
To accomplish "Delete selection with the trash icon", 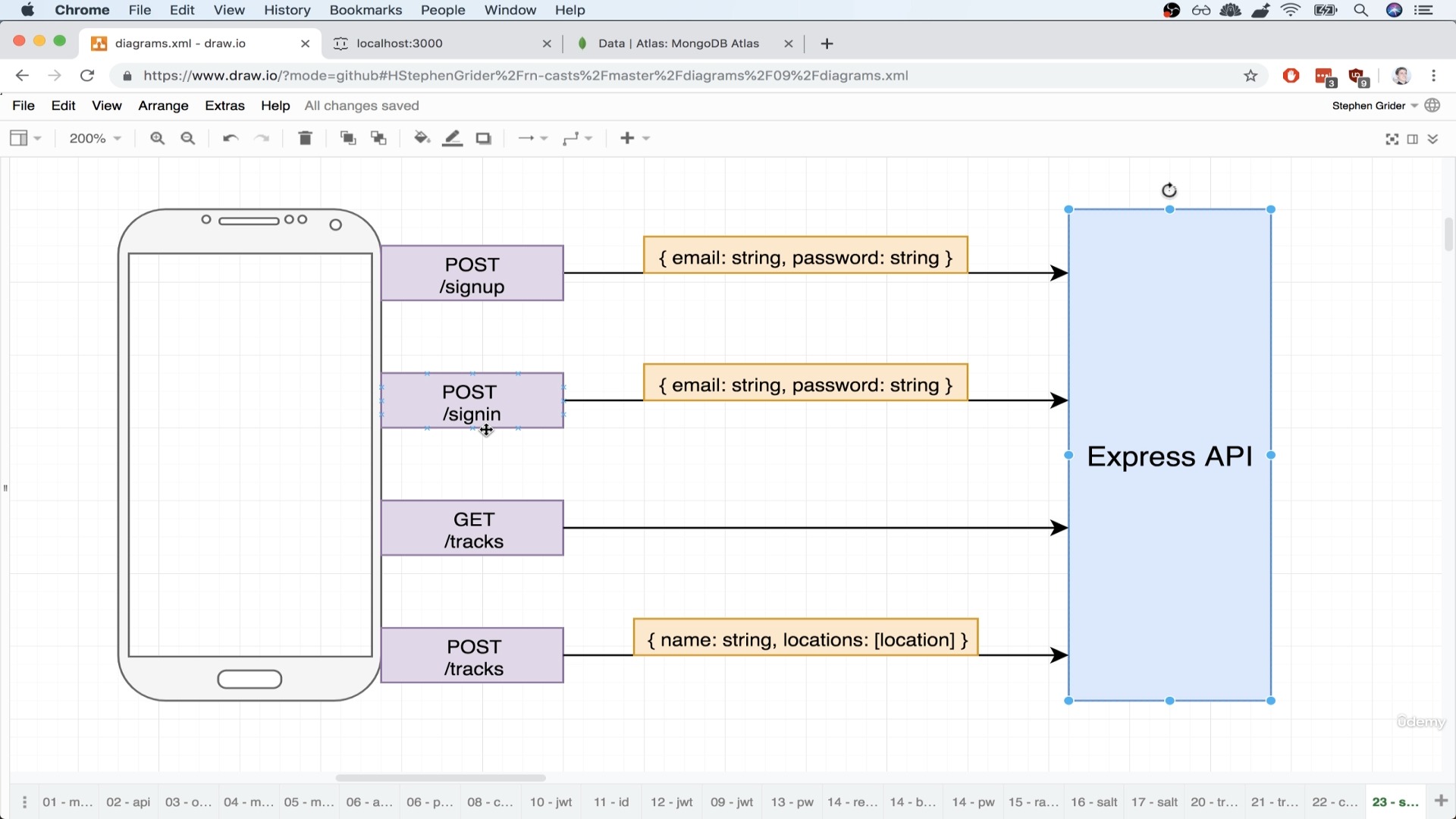I will click(305, 138).
